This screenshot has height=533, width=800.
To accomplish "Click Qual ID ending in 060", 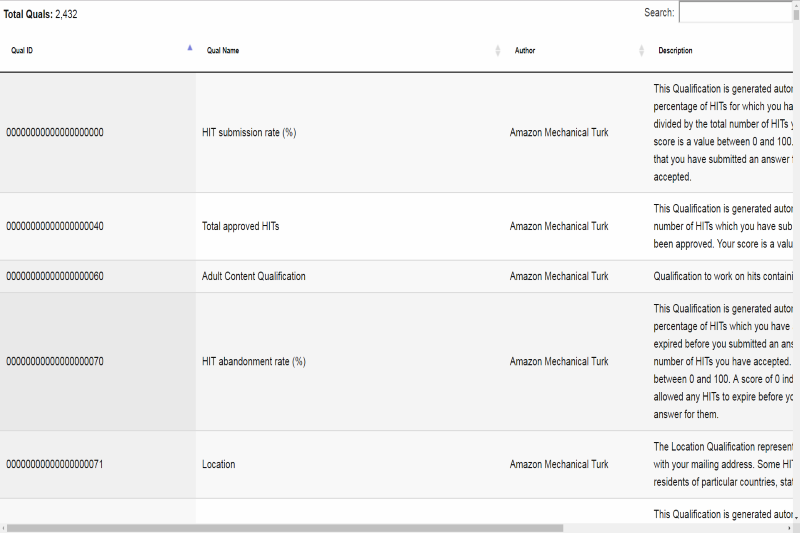I will pos(55,276).
